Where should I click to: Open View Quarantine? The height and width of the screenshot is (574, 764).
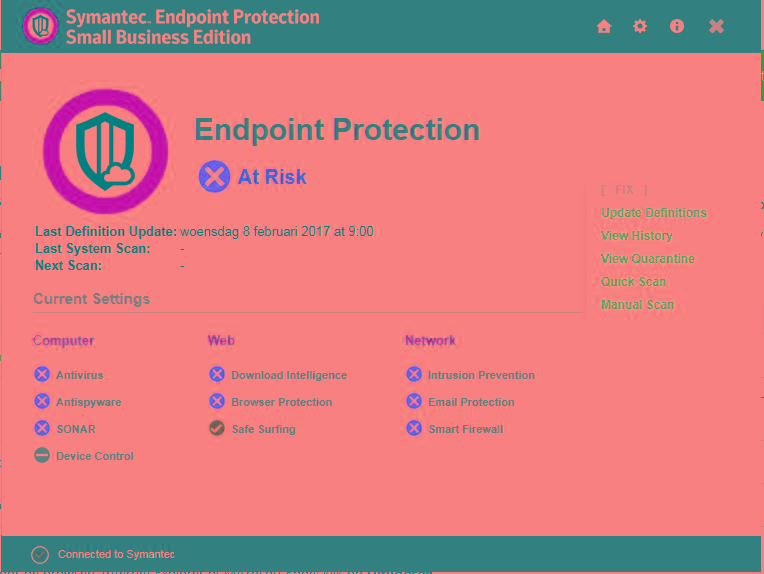click(x=648, y=259)
